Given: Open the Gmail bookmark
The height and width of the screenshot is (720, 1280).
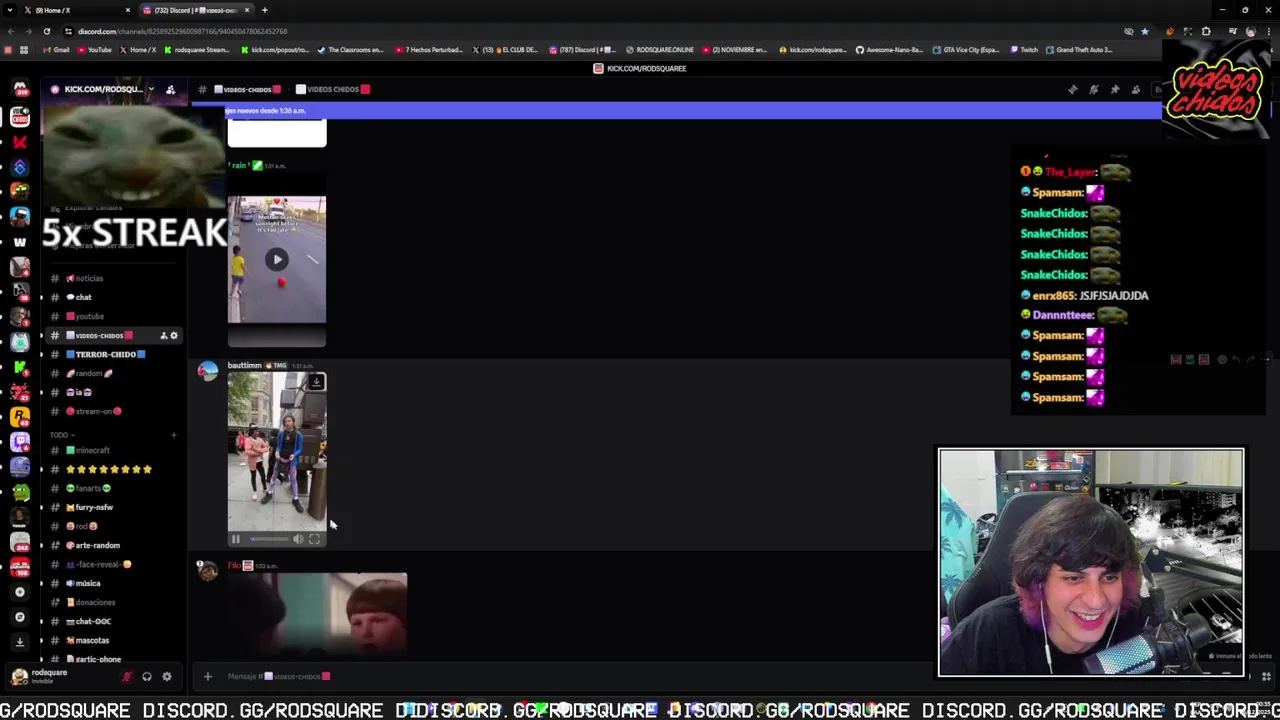Looking at the screenshot, I should pos(57,50).
